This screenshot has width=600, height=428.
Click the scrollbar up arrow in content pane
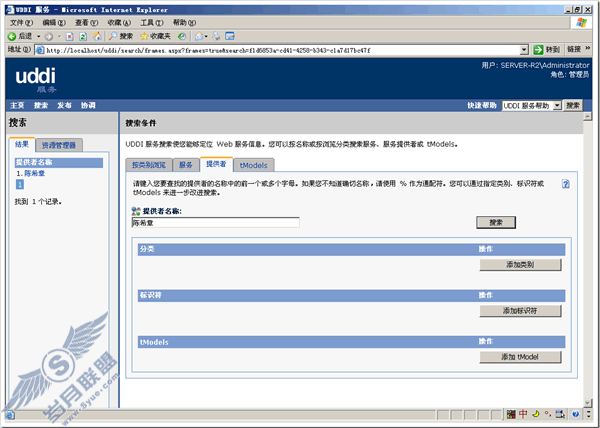click(x=588, y=116)
